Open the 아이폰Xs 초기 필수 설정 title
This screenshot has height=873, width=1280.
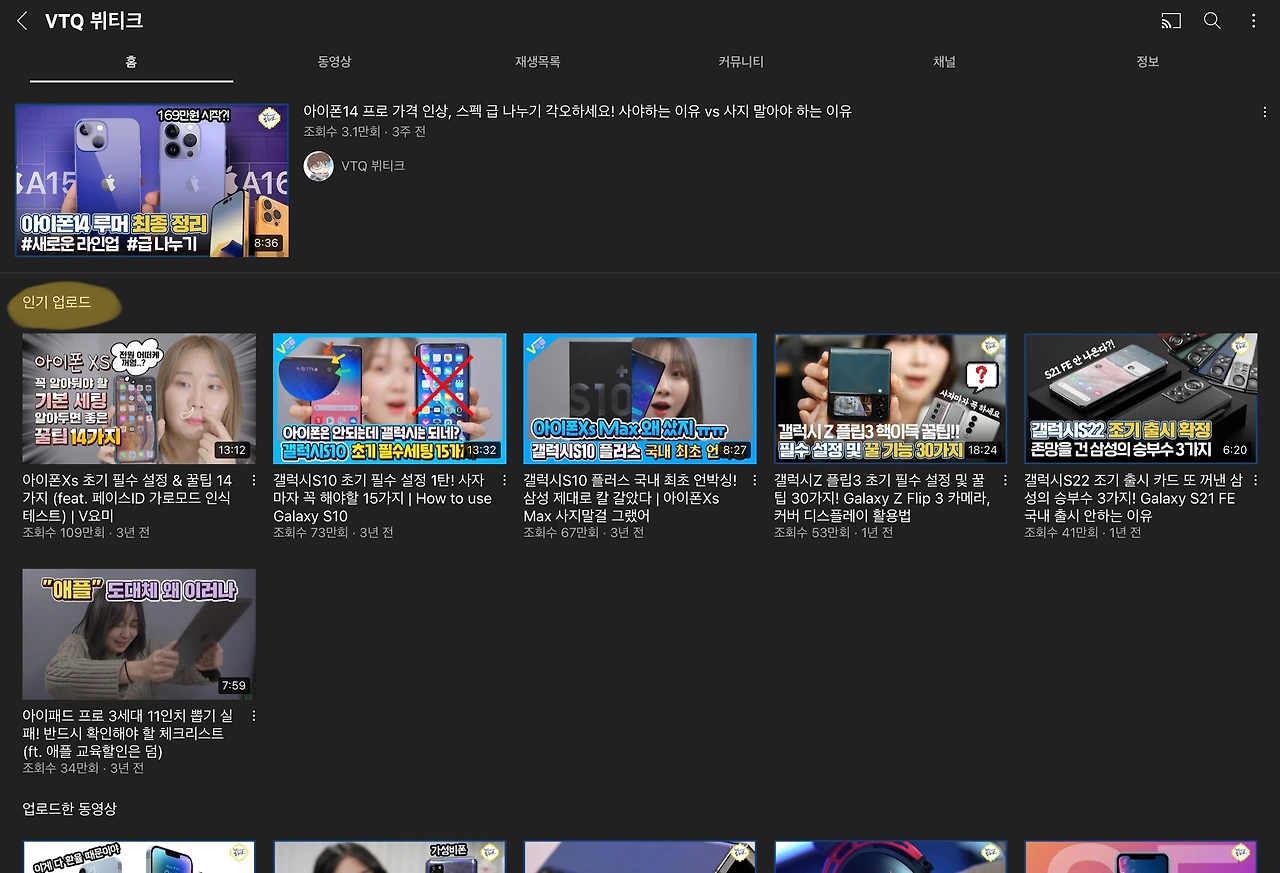pyautogui.click(x=128, y=498)
